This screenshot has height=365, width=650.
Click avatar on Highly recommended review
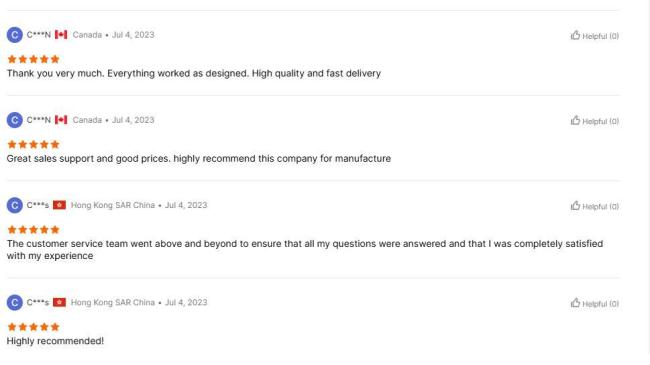tap(15, 302)
